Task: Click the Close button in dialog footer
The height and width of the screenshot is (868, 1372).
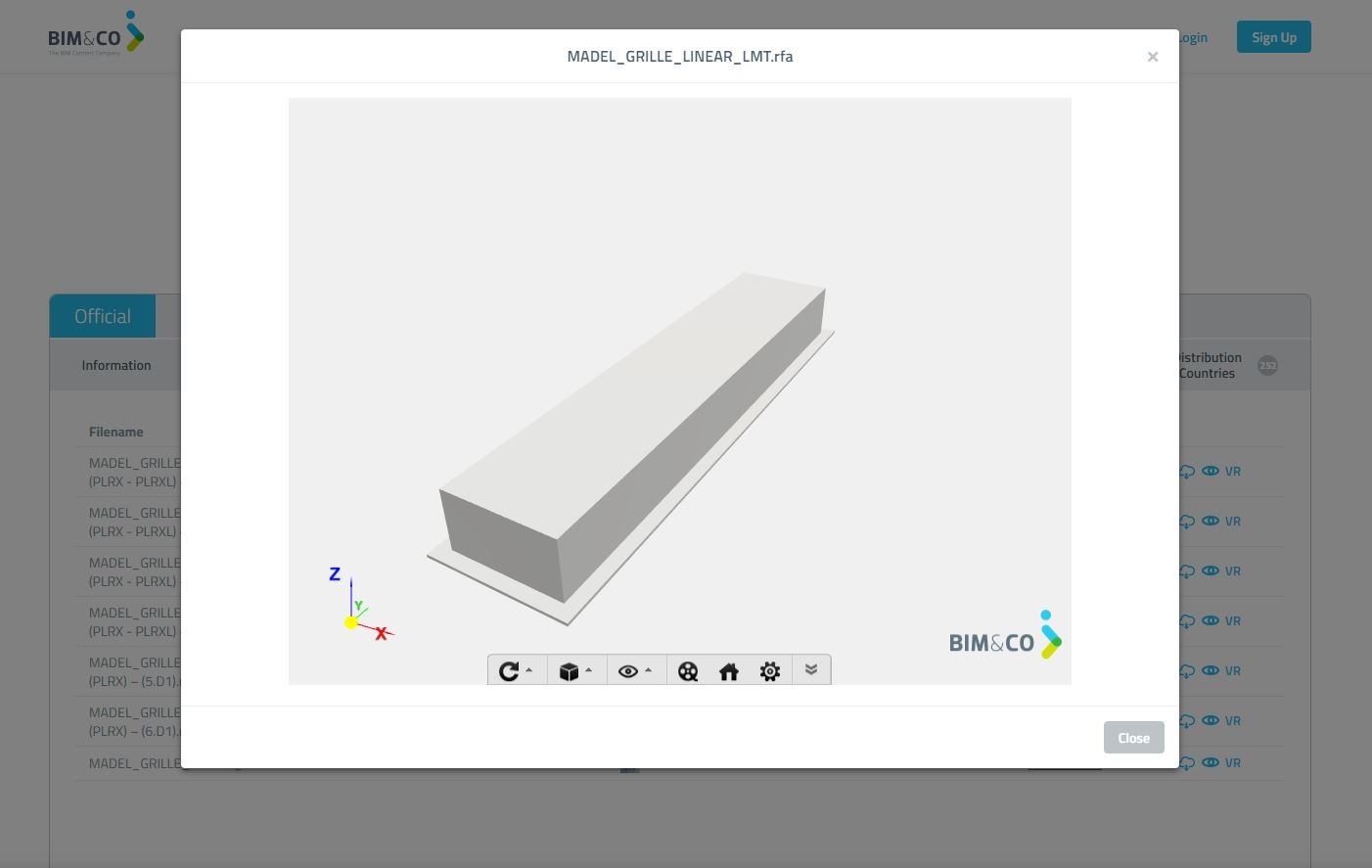Action: pyautogui.click(x=1133, y=738)
